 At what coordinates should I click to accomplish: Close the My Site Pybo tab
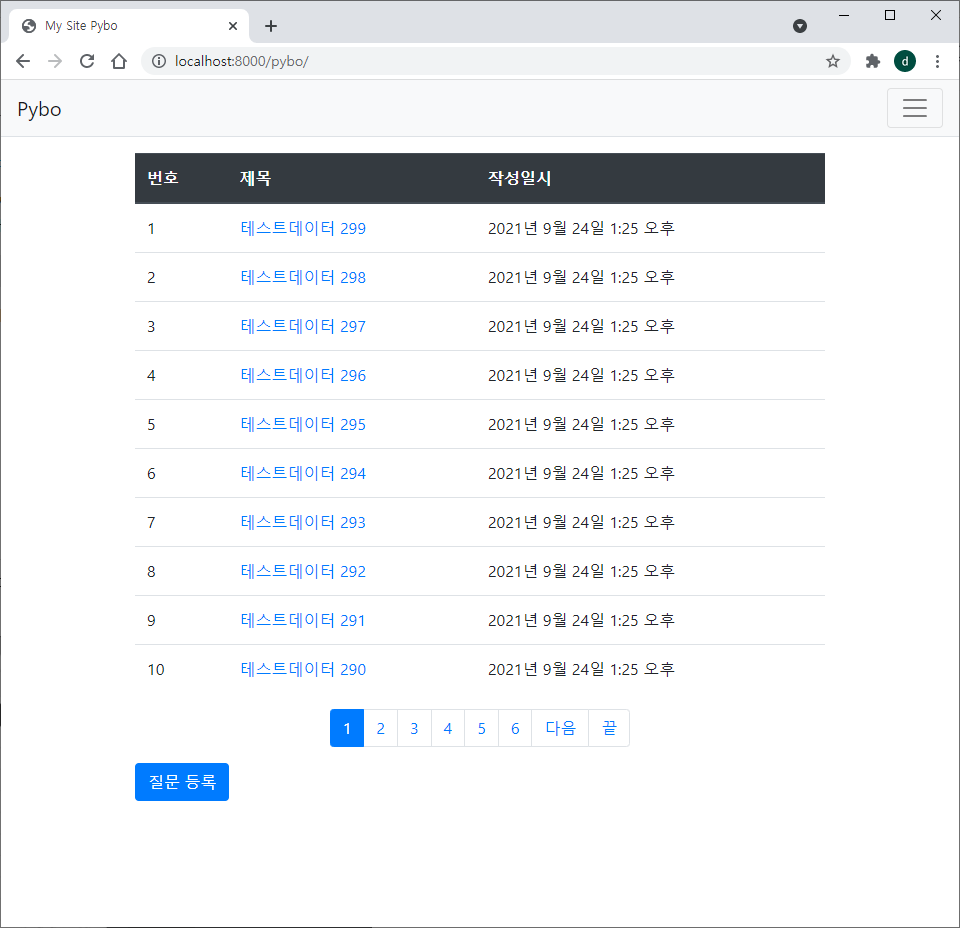coord(233,26)
